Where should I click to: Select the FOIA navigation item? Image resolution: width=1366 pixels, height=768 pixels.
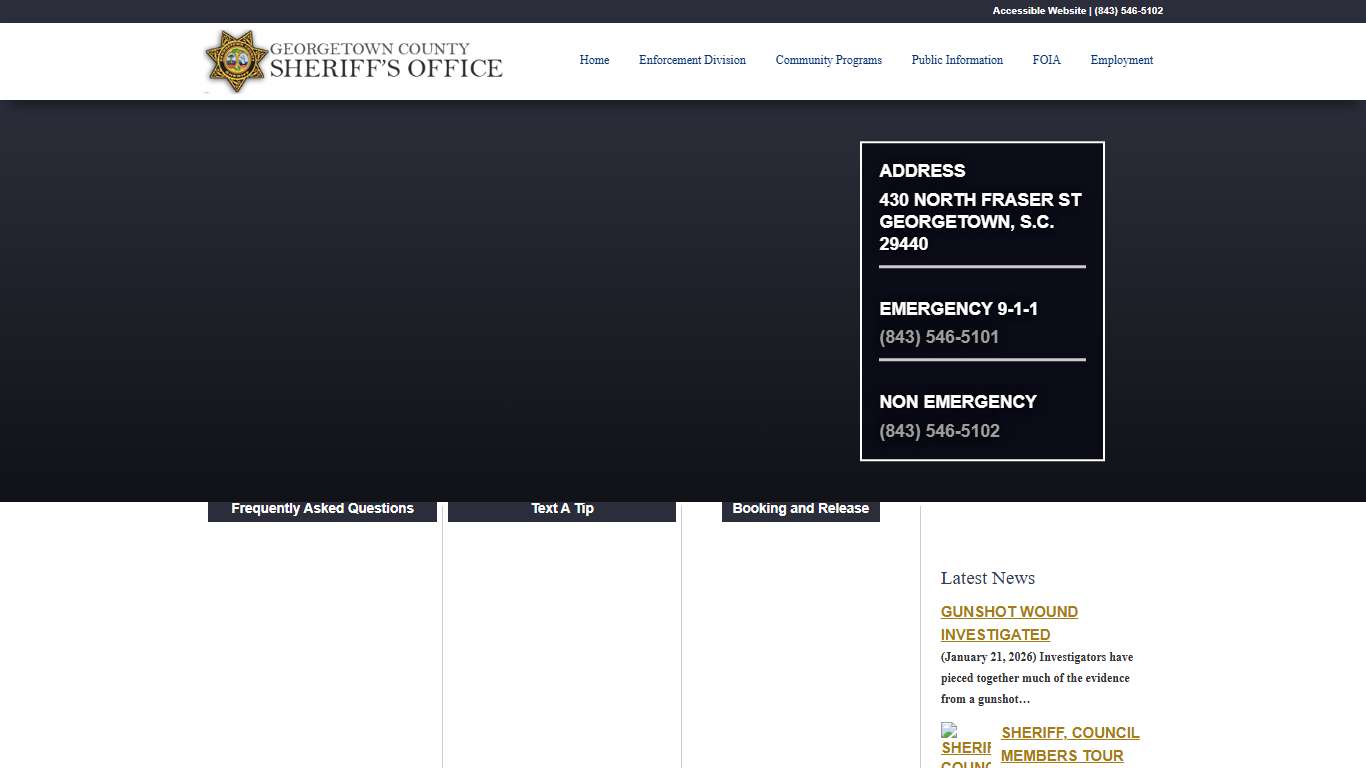(x=1046, y=60)
